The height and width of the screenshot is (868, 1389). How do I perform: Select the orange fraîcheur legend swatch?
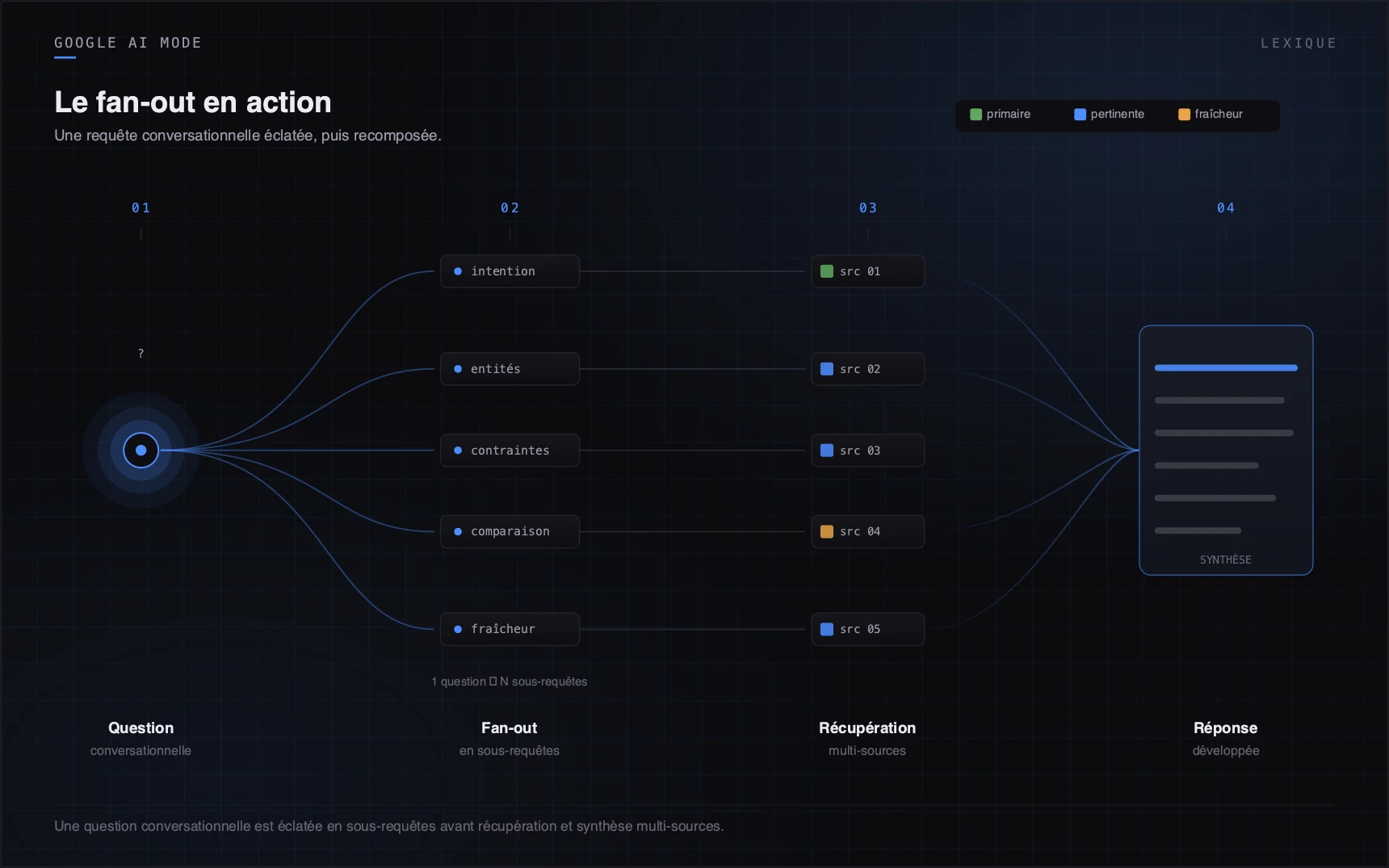point(1184,115)
